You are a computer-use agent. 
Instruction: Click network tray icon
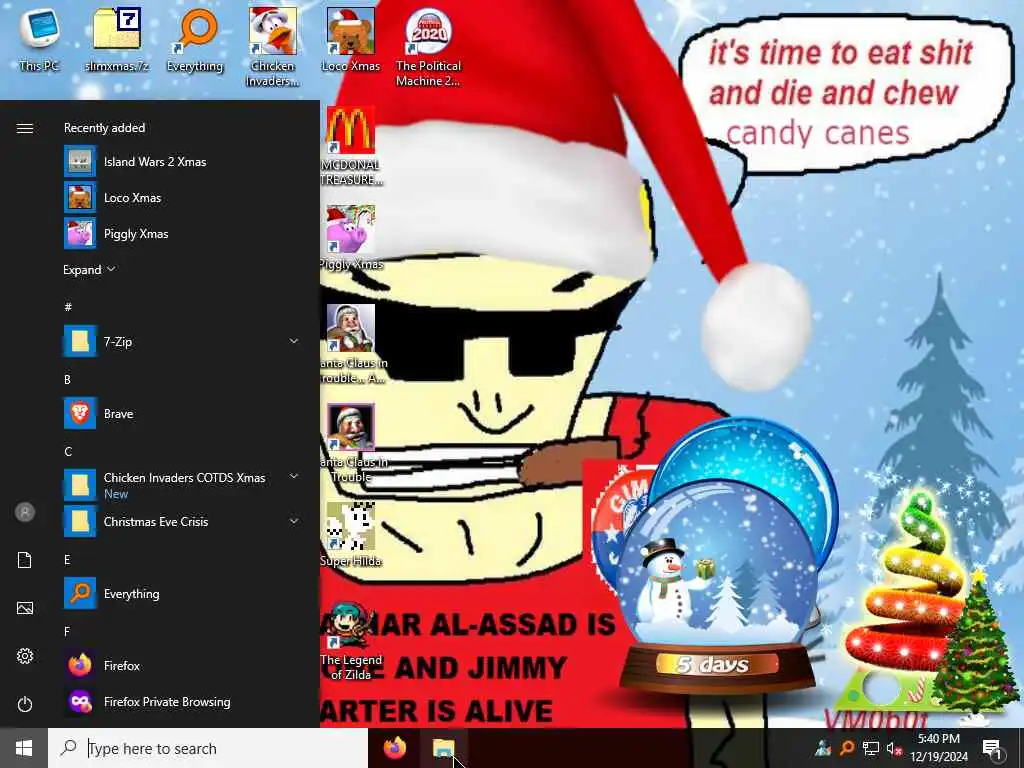click(870, 748)
